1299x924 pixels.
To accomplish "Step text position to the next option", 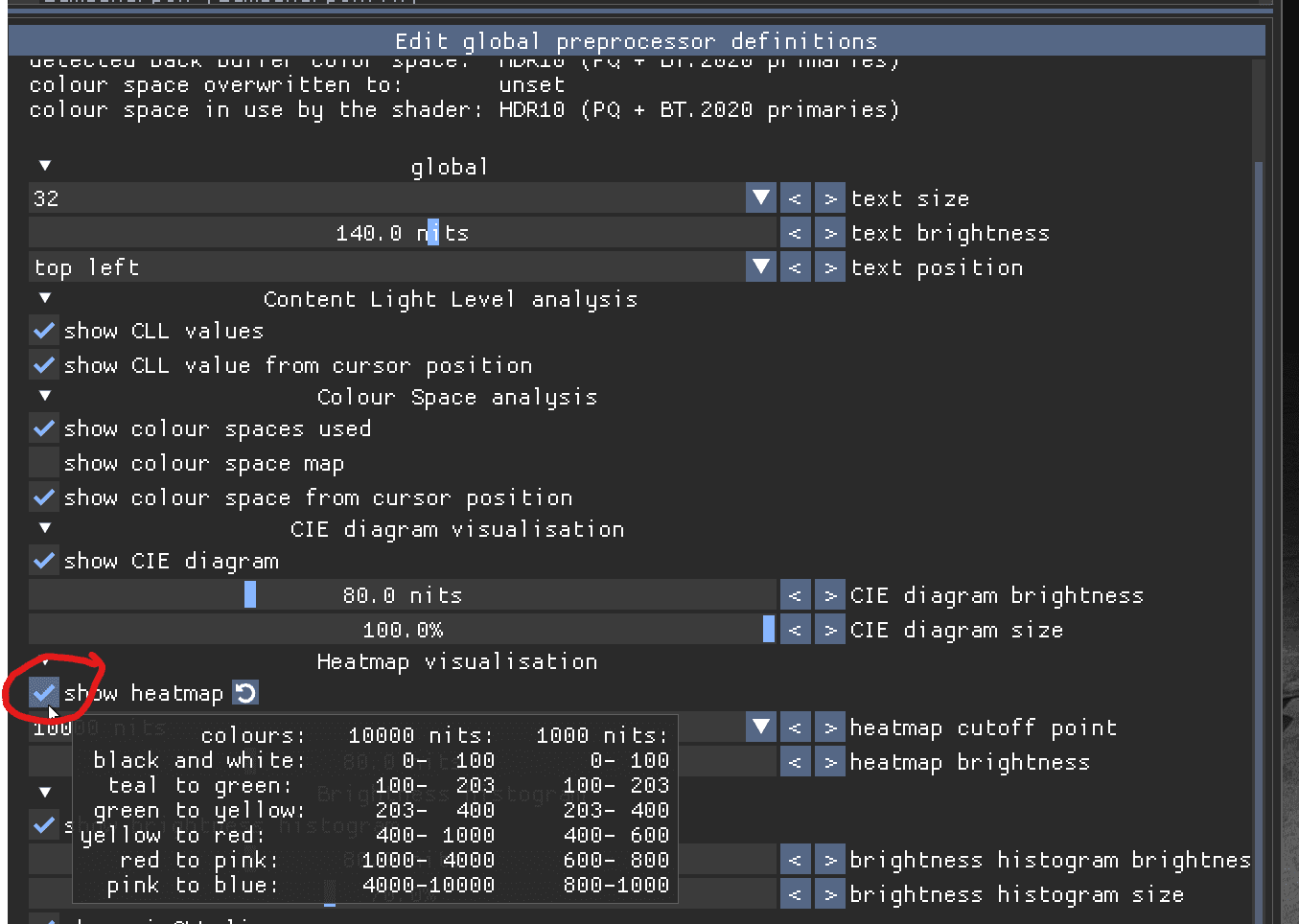I will coord(830,267).
